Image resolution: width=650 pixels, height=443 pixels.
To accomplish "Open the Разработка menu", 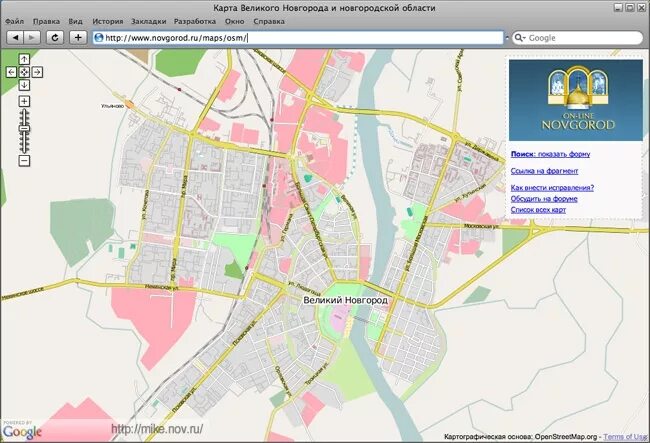I will pyautogui.click(x=195, y=21).
